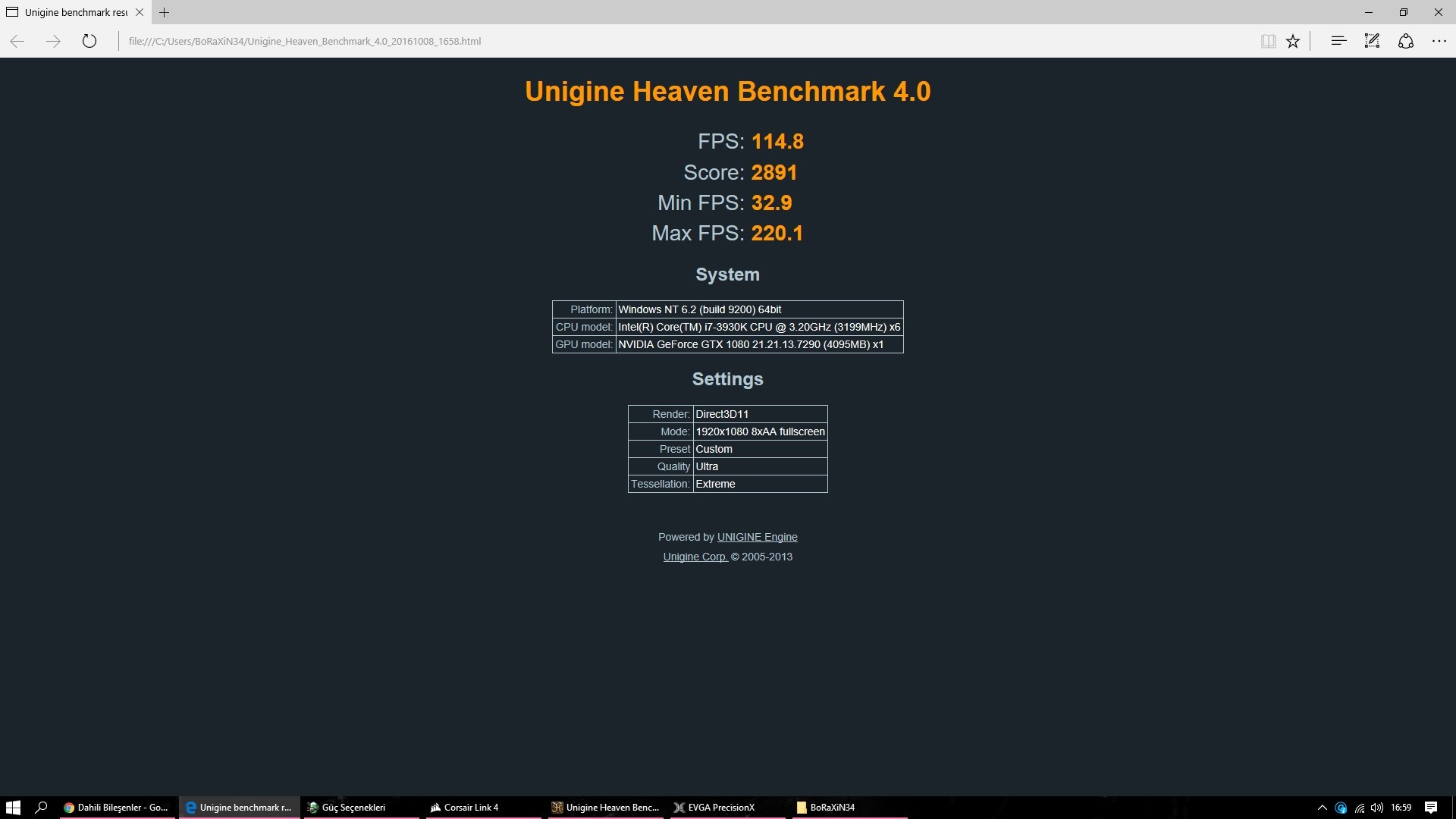Screen dimensions: 1456x819
Task: Click the 16:59 taskbar clock
Action: point(1401,808)
